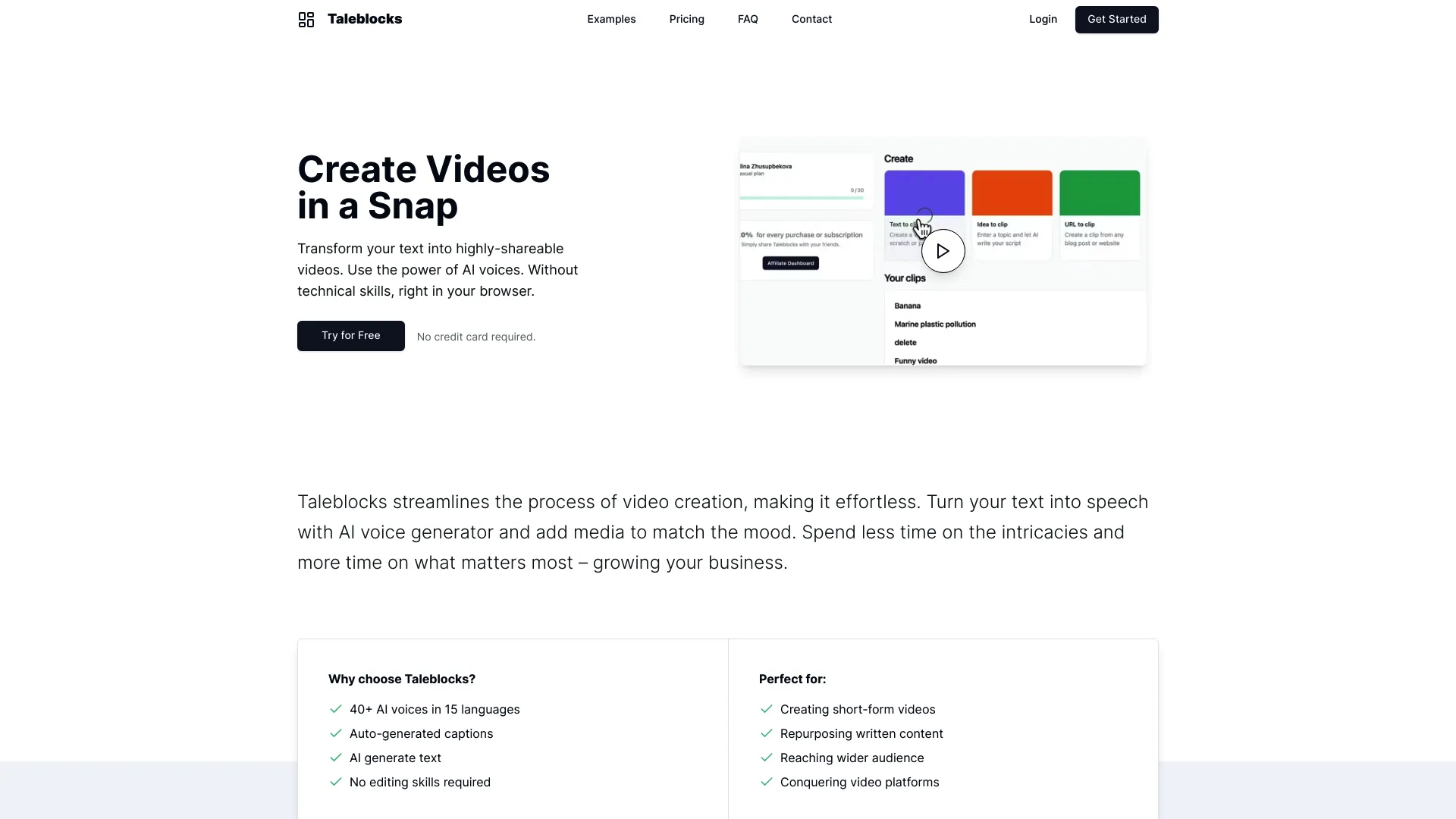Click the checkmark beside Auto-generated captions
Image resolution: width=1456 pixels, height=819 pixels.
(336, 733)
